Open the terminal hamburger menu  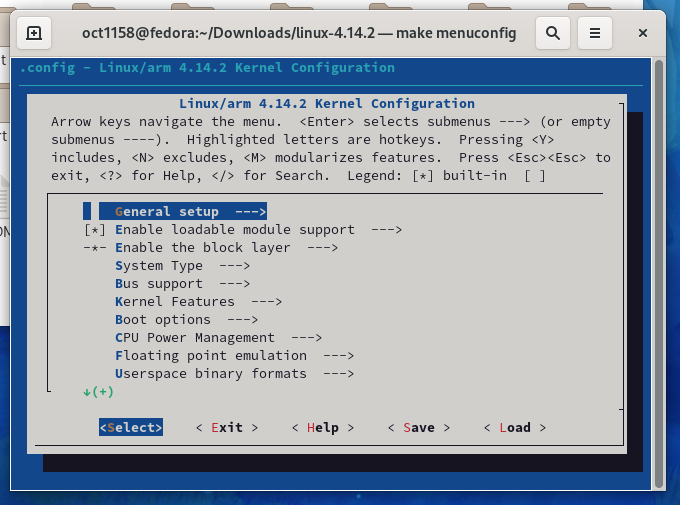[595, 33]
